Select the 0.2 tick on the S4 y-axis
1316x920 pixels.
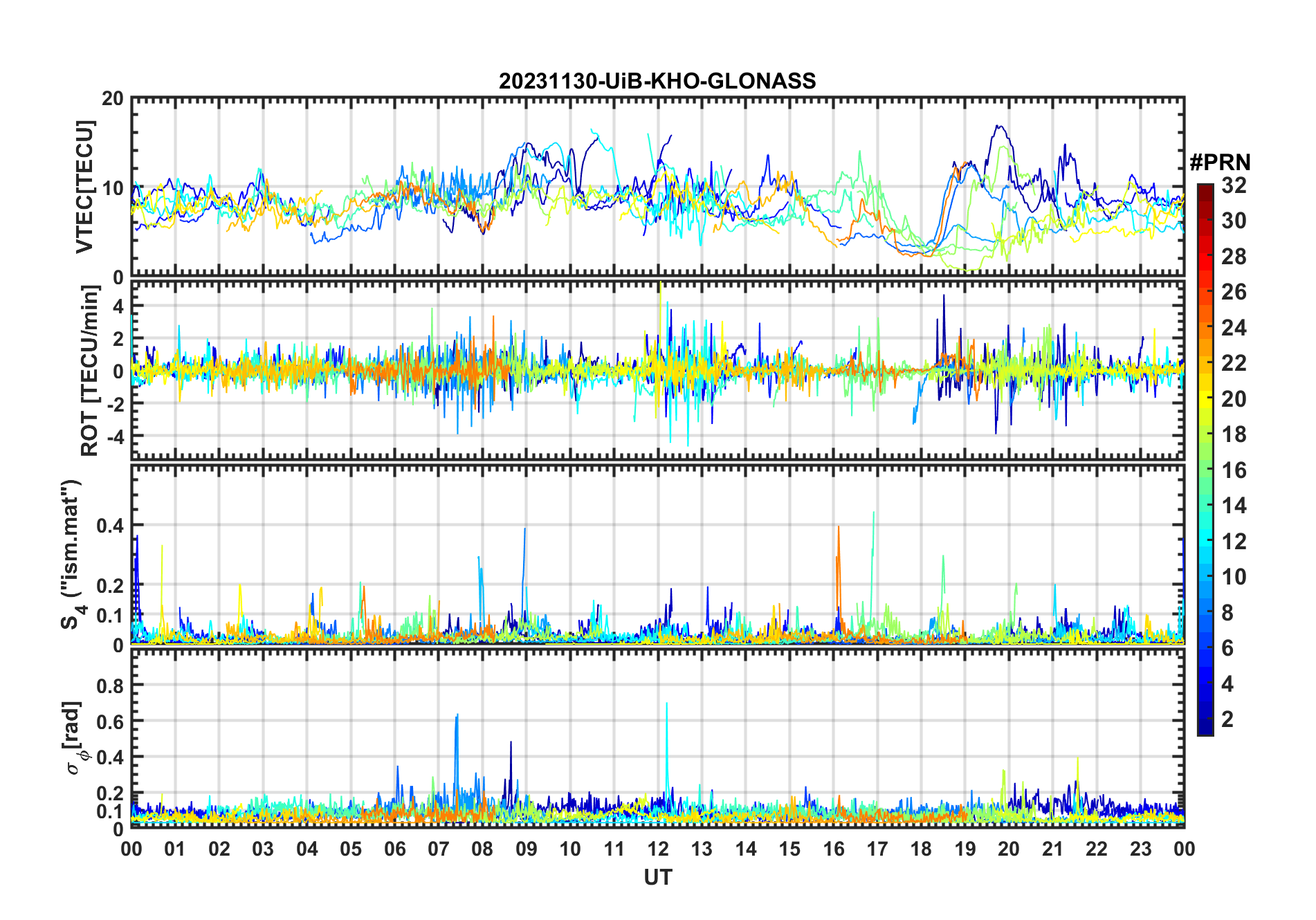[109, 585]
